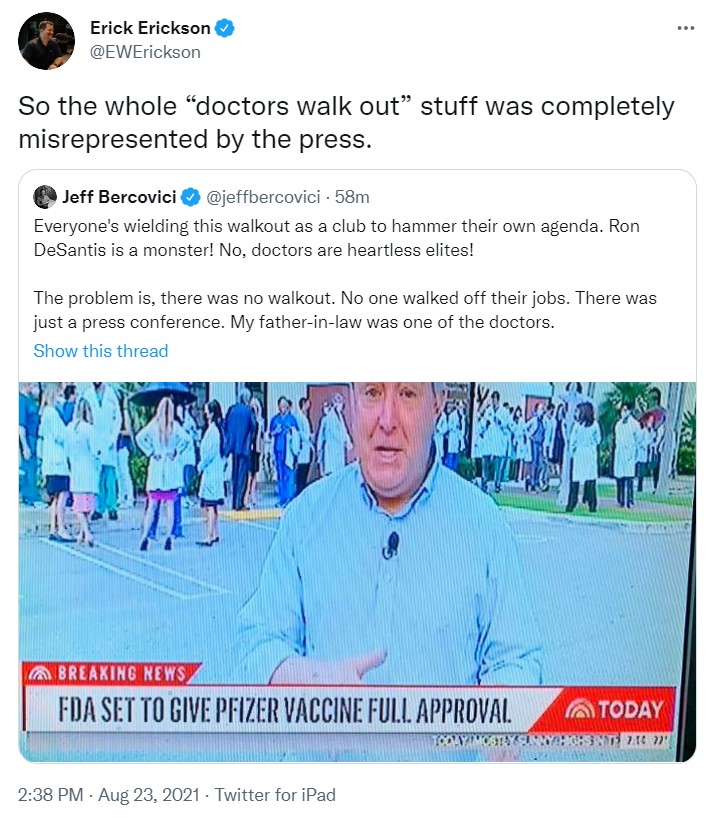
Task: Open the @jeffbercovici handle
Action: coord(263,197)
